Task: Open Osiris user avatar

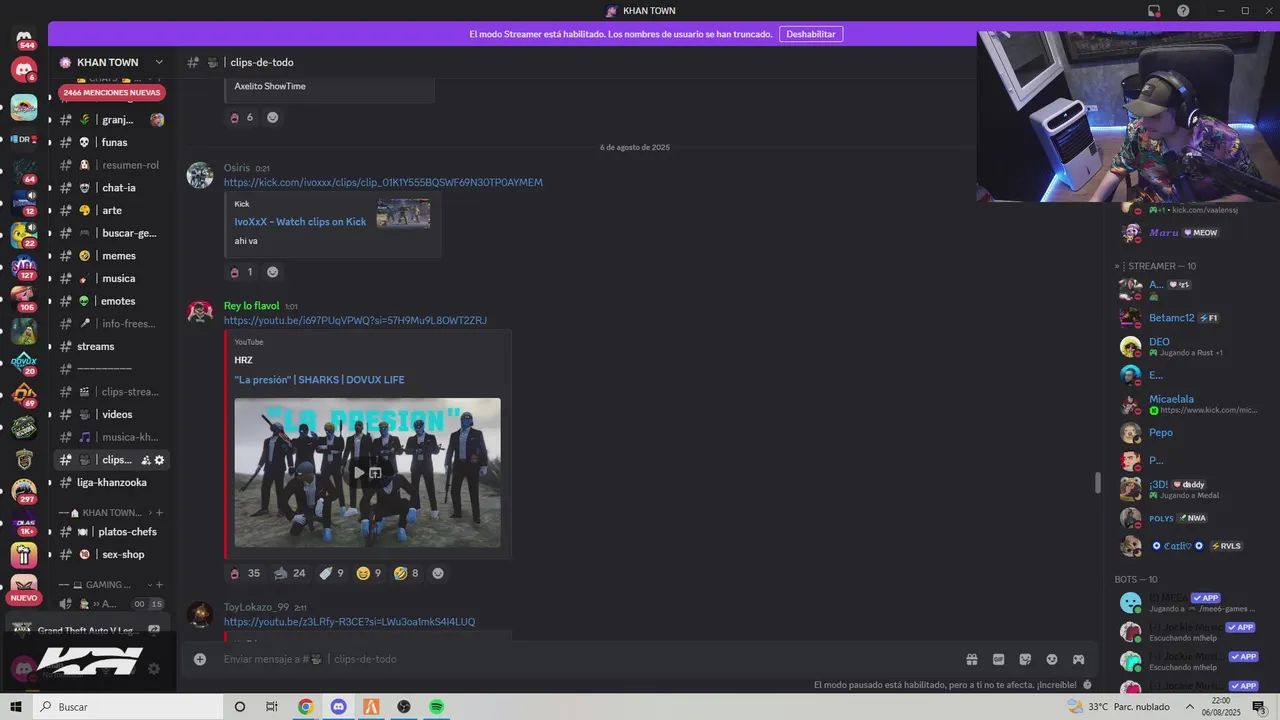Action: coord(200,175)
